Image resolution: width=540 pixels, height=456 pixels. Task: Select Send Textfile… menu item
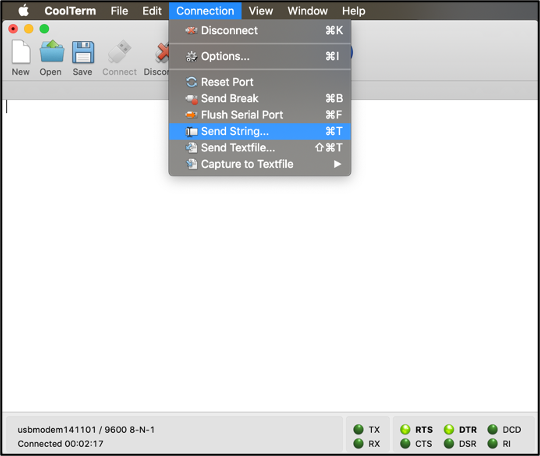tap(260, 148)
